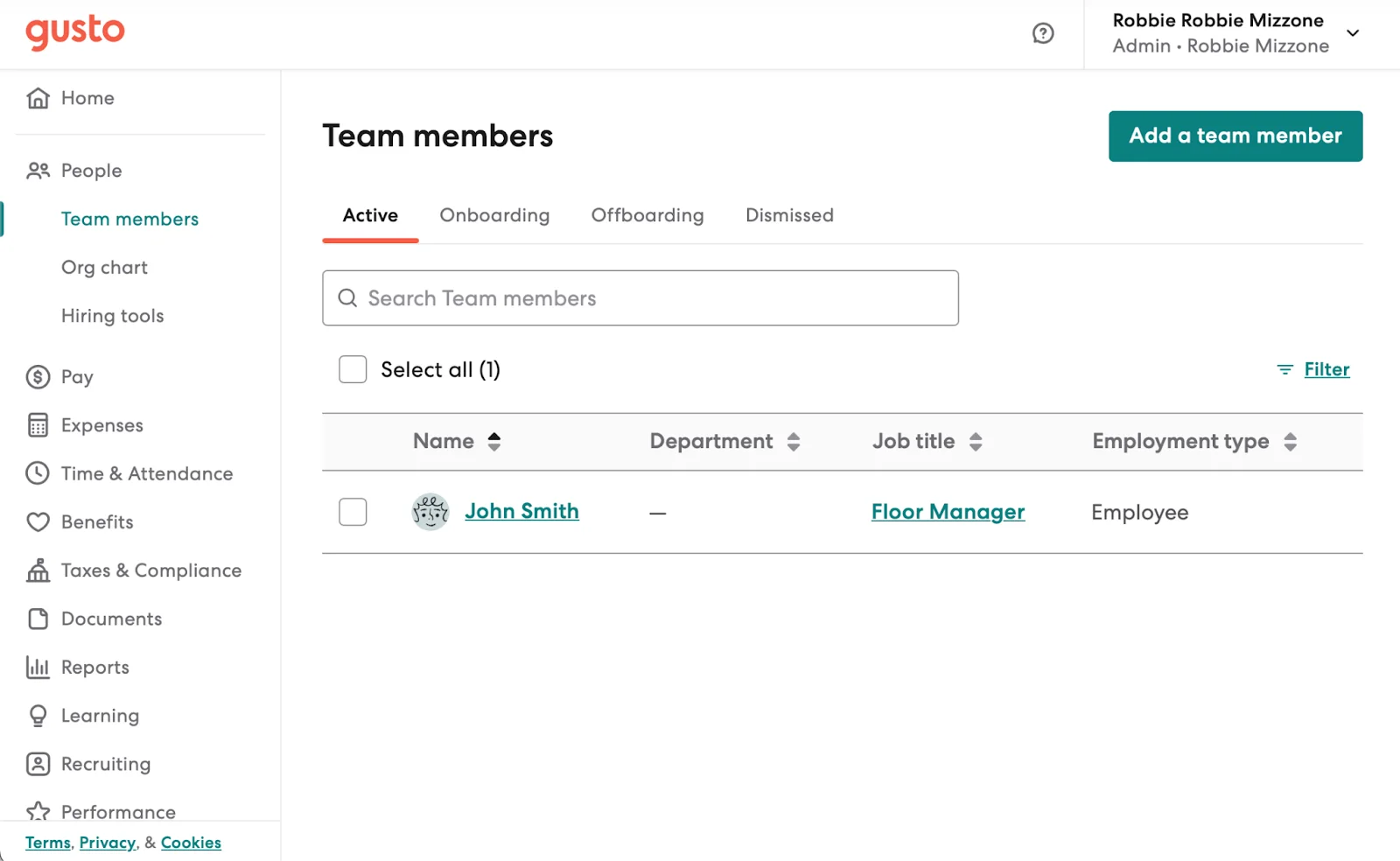Open Team members in the sidebar
This screenshot has width=1400, height=861.
click(x=129, y=219)
